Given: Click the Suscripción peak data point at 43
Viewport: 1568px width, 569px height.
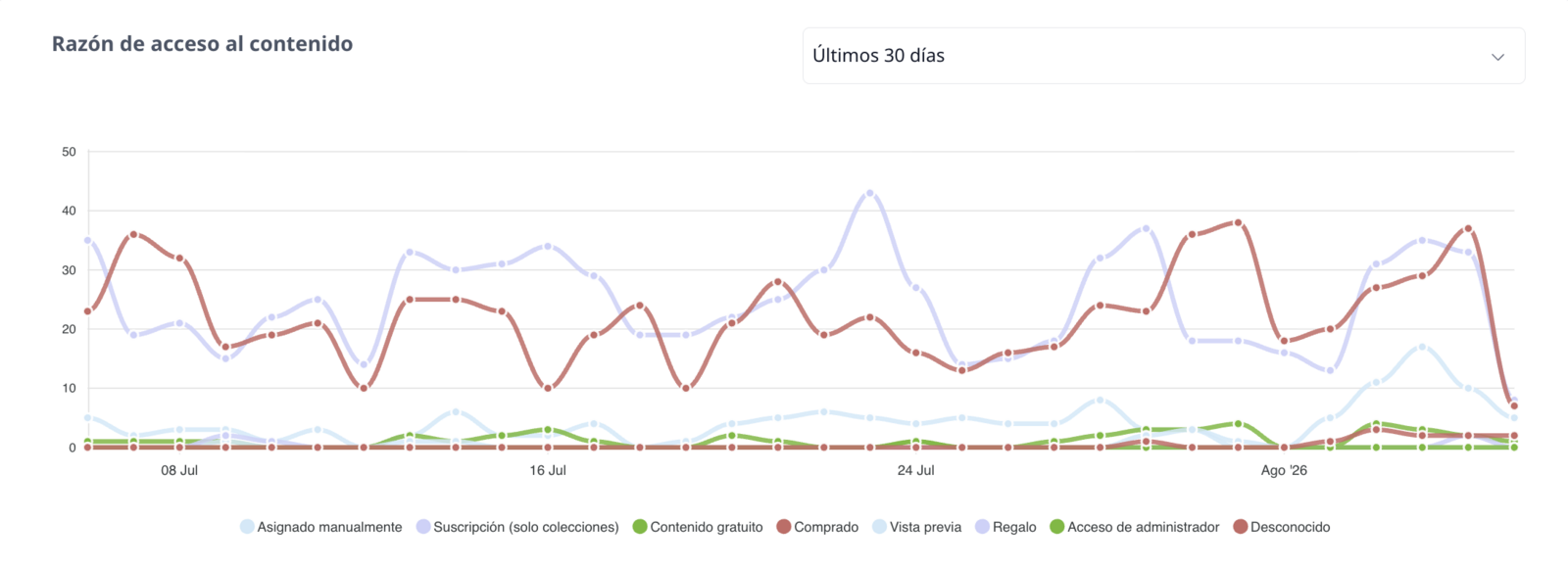Looking at the screenshot, I should pos(869,193).
